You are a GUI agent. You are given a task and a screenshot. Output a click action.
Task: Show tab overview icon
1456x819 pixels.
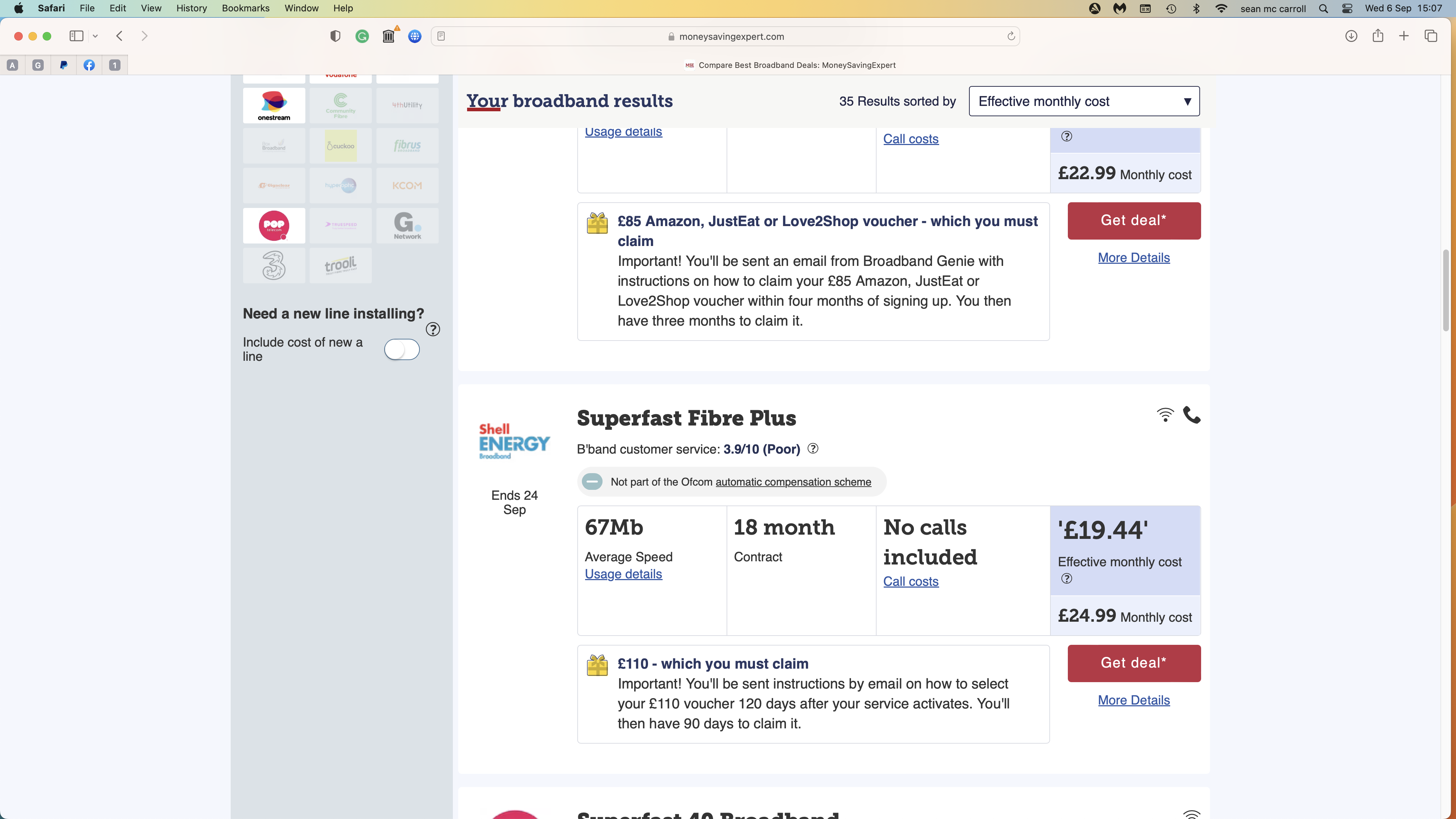coord(1431,36)
